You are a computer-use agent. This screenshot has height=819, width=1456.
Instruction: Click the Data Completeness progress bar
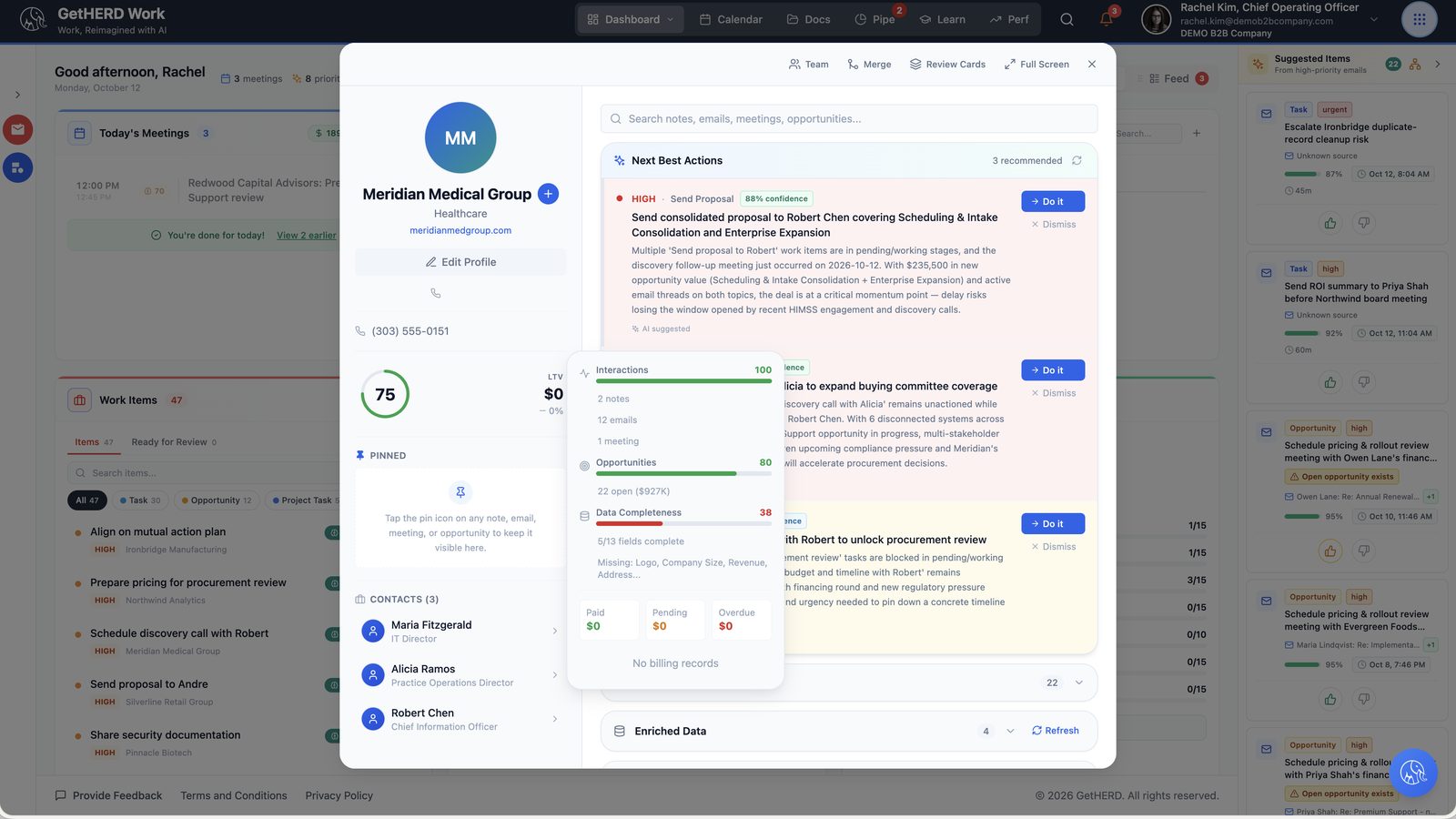tap(683, 523)
